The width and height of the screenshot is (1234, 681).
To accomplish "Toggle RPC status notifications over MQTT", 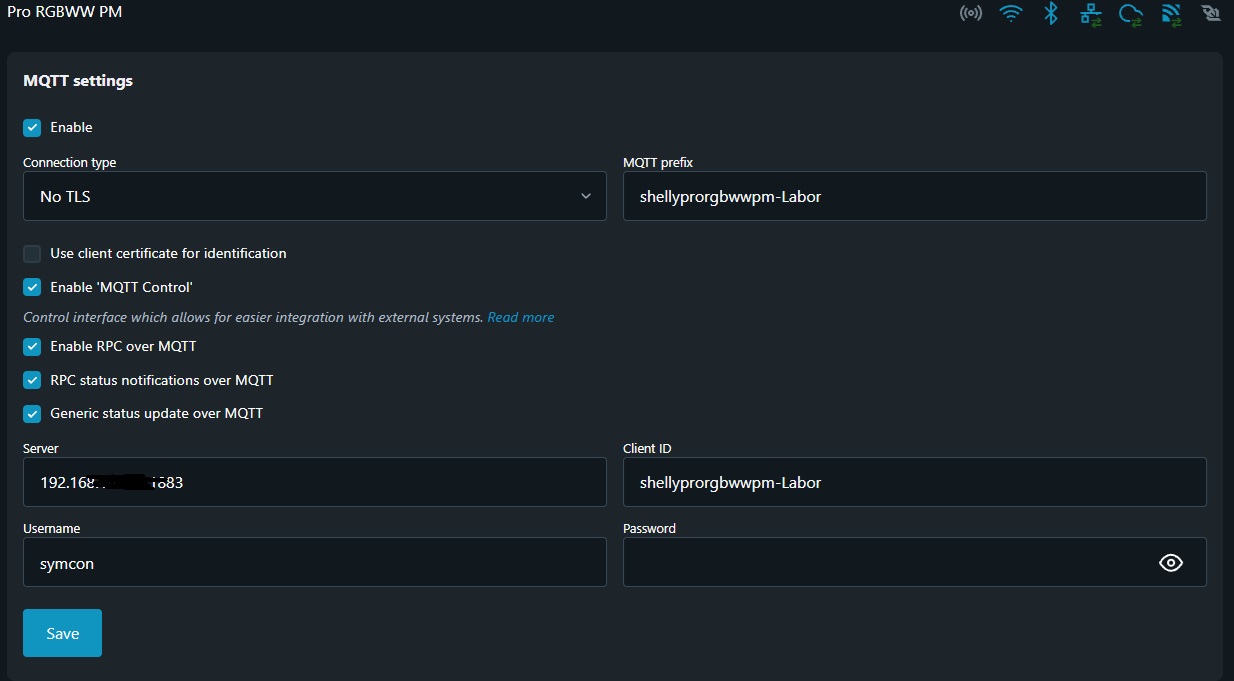I will (x=32, y=380).
